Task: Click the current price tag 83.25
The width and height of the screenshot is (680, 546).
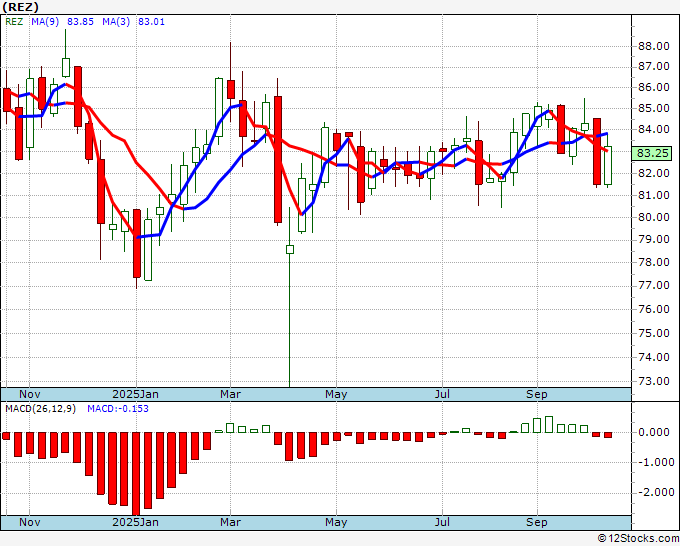Action: point(652,153)
